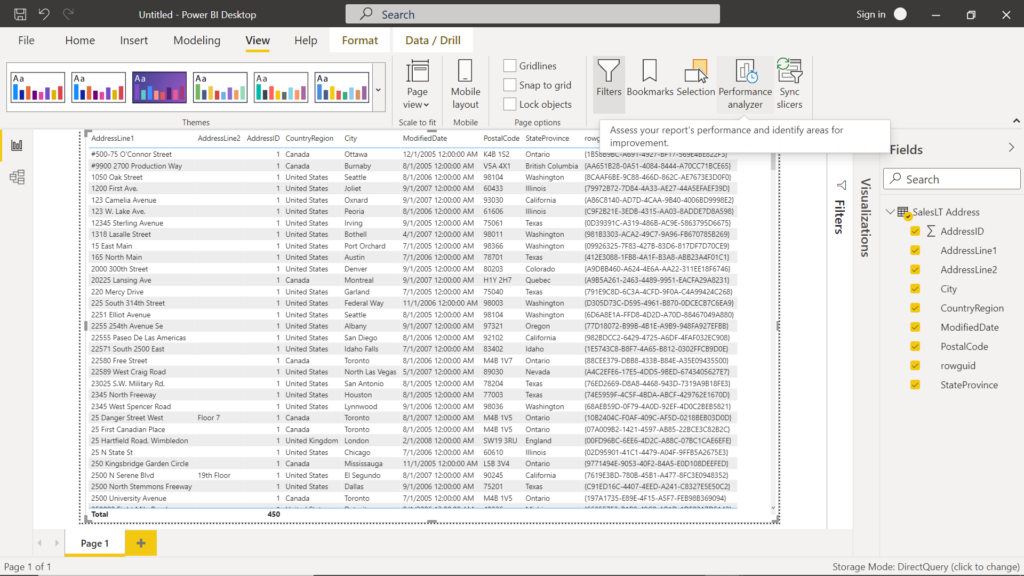Image resolution: width=1024 pixels, height=576 pixels.
Task: Select the Model view icon in sidebar
Action: click(15, 176)
